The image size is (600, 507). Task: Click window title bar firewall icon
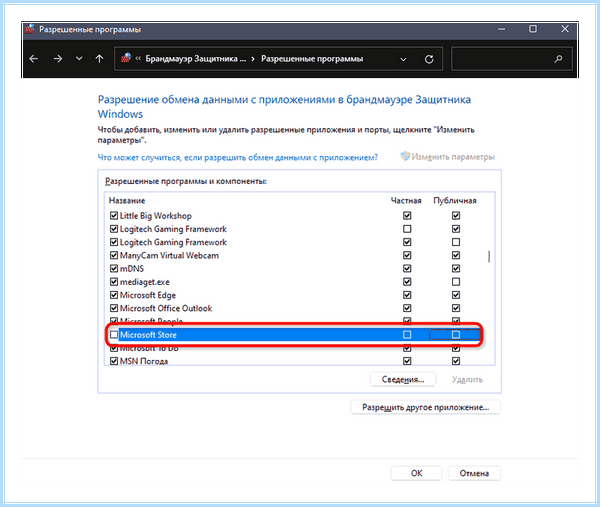point(30,29)
